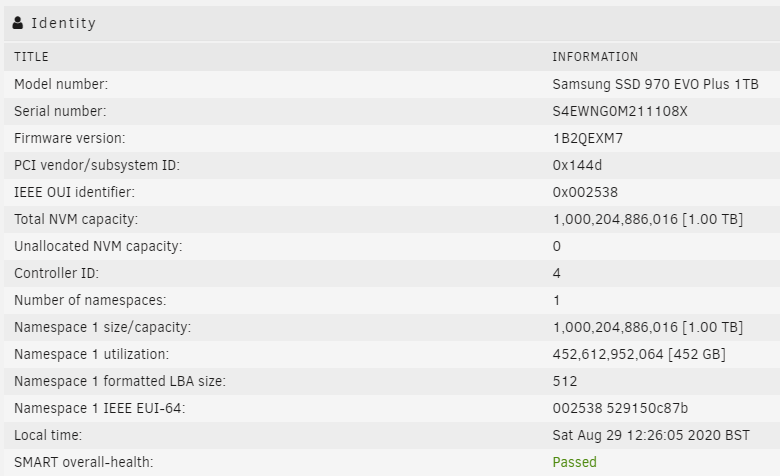Click the Local time value
The width and height of the screenshot is (780, 476).
coord(651,435)
